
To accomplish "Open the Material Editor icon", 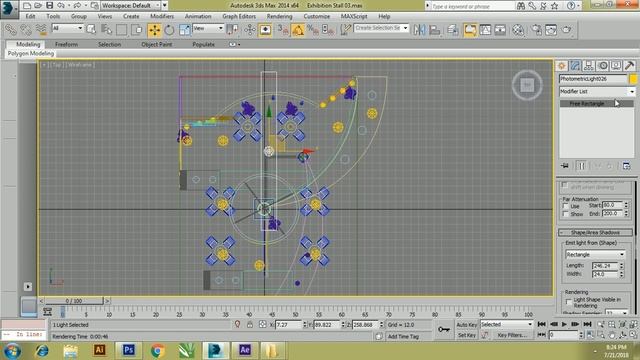I will pyautogui.click(x=518, y=30).
